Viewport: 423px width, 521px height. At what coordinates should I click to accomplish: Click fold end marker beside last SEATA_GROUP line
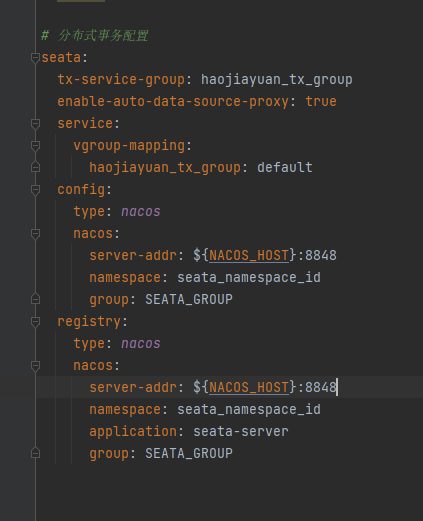coord(35,453)
